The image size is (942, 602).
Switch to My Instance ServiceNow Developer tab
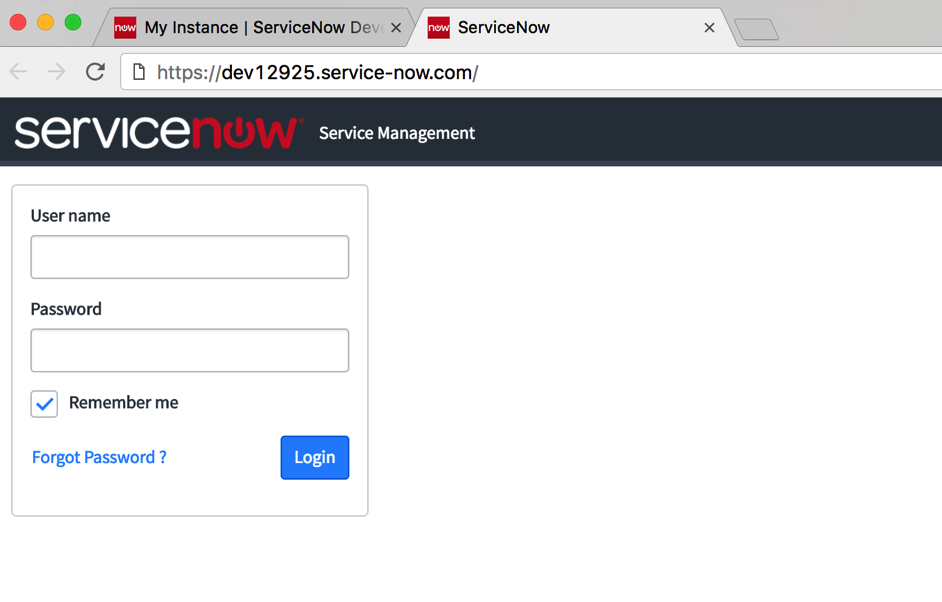click(252, 28)
